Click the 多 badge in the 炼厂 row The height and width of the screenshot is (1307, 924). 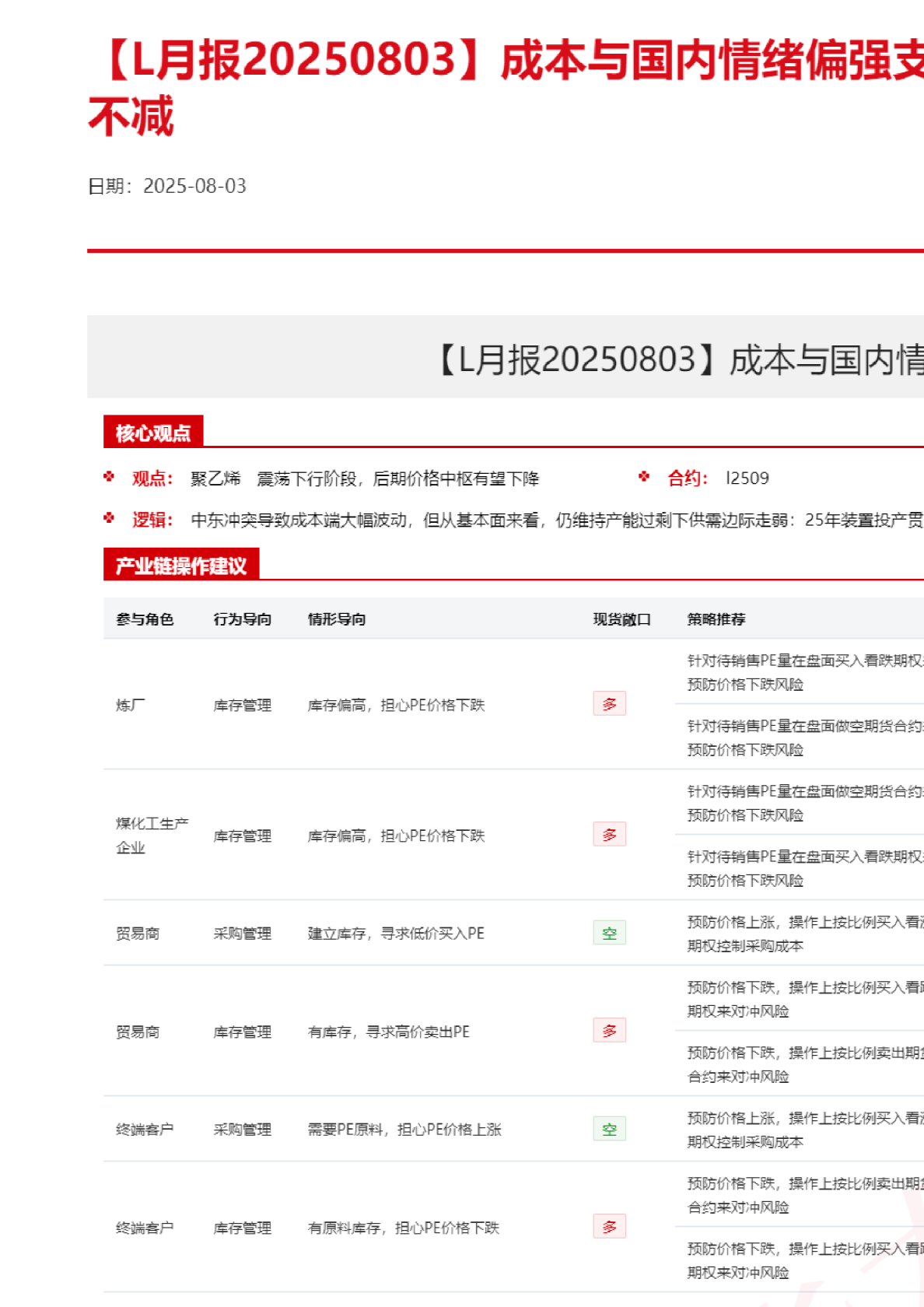coord(609,704)
